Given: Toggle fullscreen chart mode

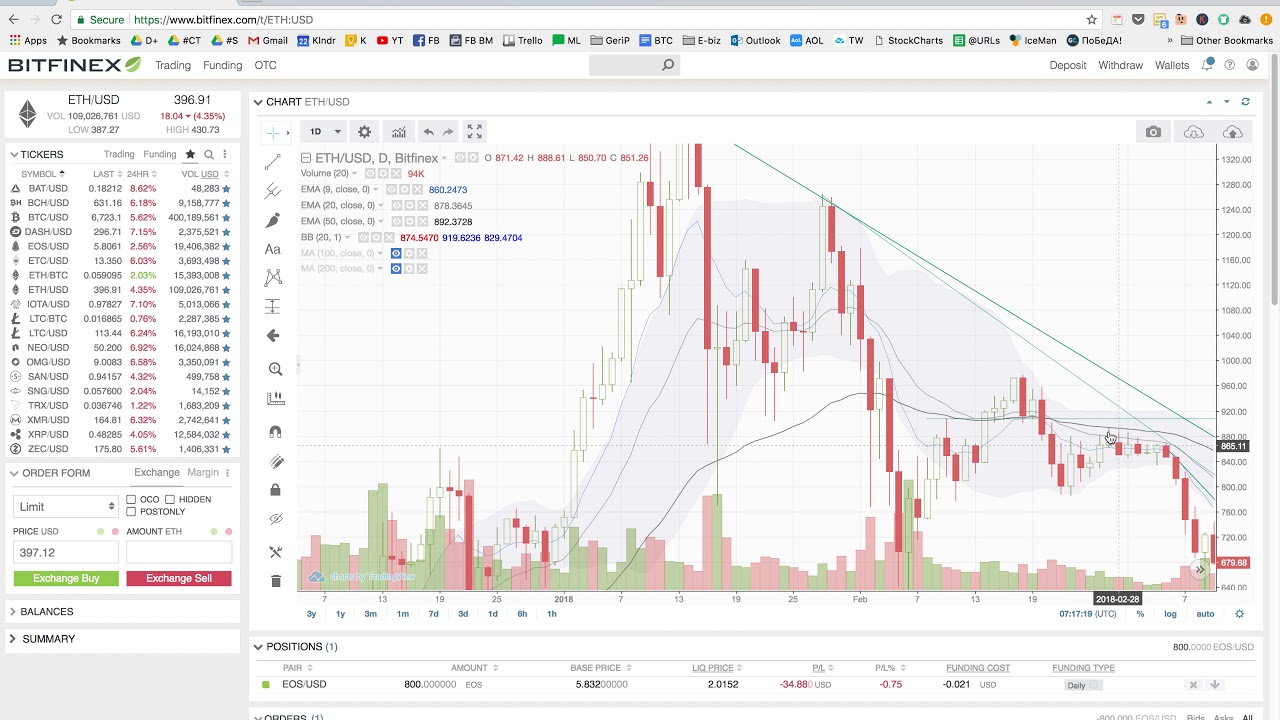Looking at the screenshot, I should click(x=475, y=132).
